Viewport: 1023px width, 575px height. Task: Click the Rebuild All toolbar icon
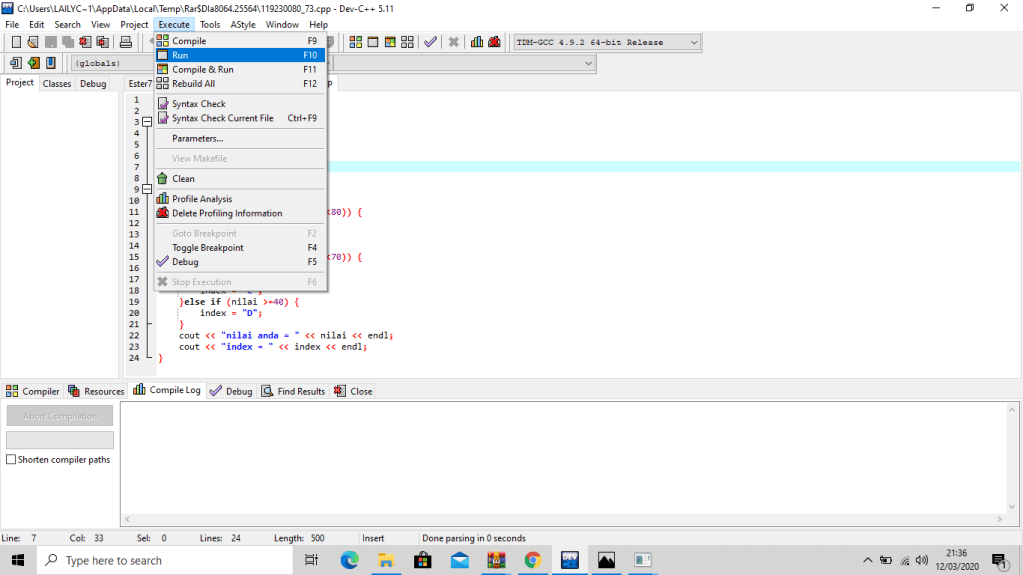pyautogui.click(x=406, y=42)
